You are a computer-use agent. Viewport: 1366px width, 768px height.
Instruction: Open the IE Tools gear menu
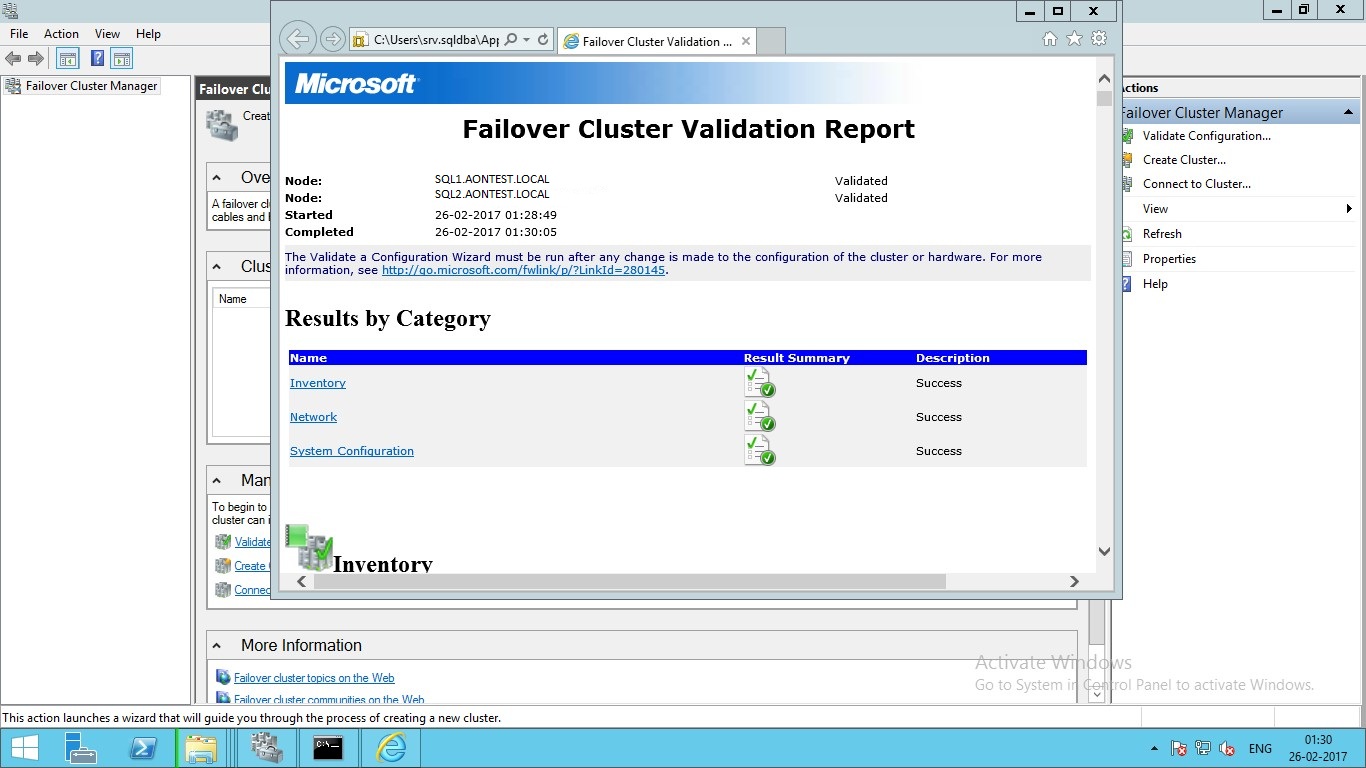[1099, 39]
